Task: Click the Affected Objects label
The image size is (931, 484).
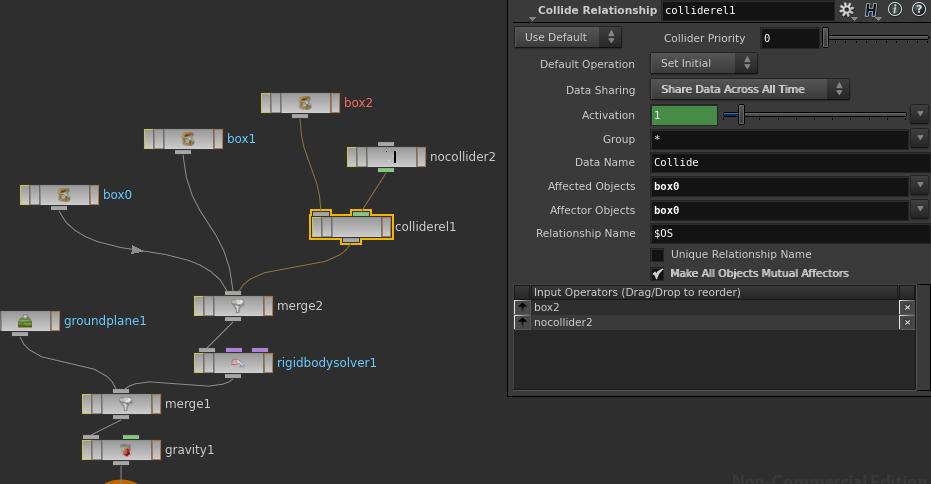Action: [x=591, y=186]
